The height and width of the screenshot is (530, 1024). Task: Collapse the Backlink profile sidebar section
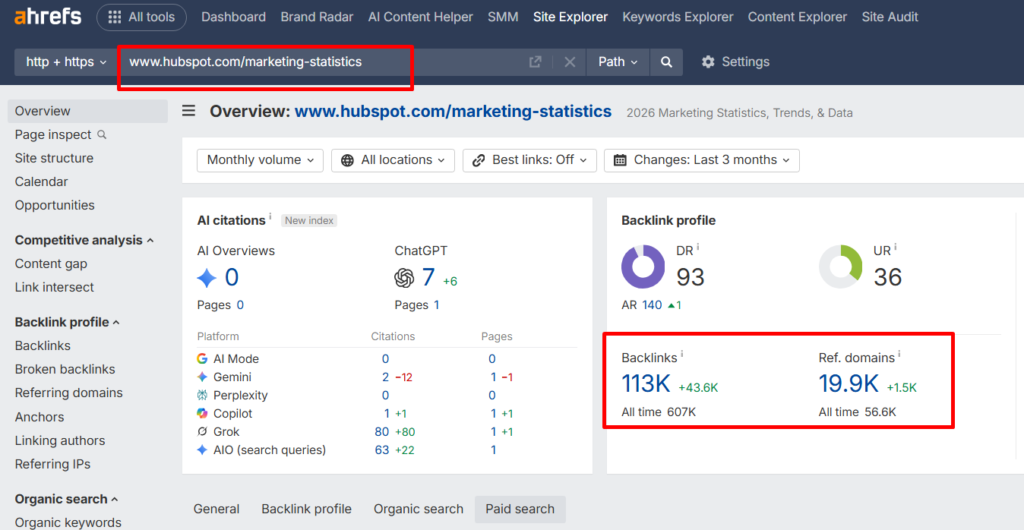pos(67,322)
